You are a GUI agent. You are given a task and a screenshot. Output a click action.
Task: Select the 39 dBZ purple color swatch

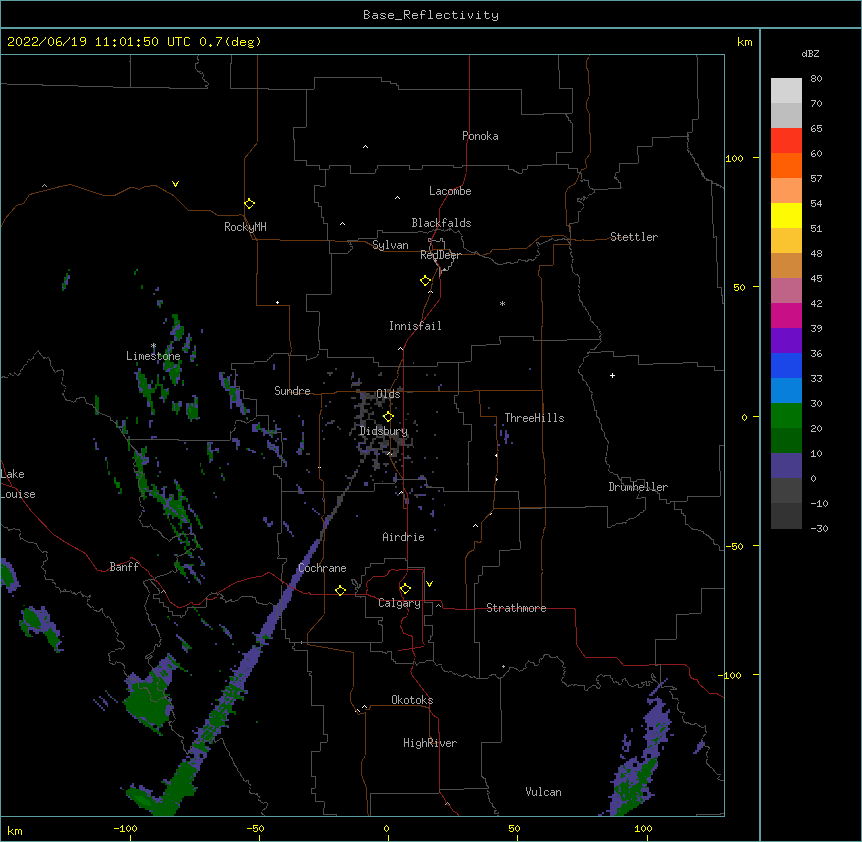click(786, 340)
